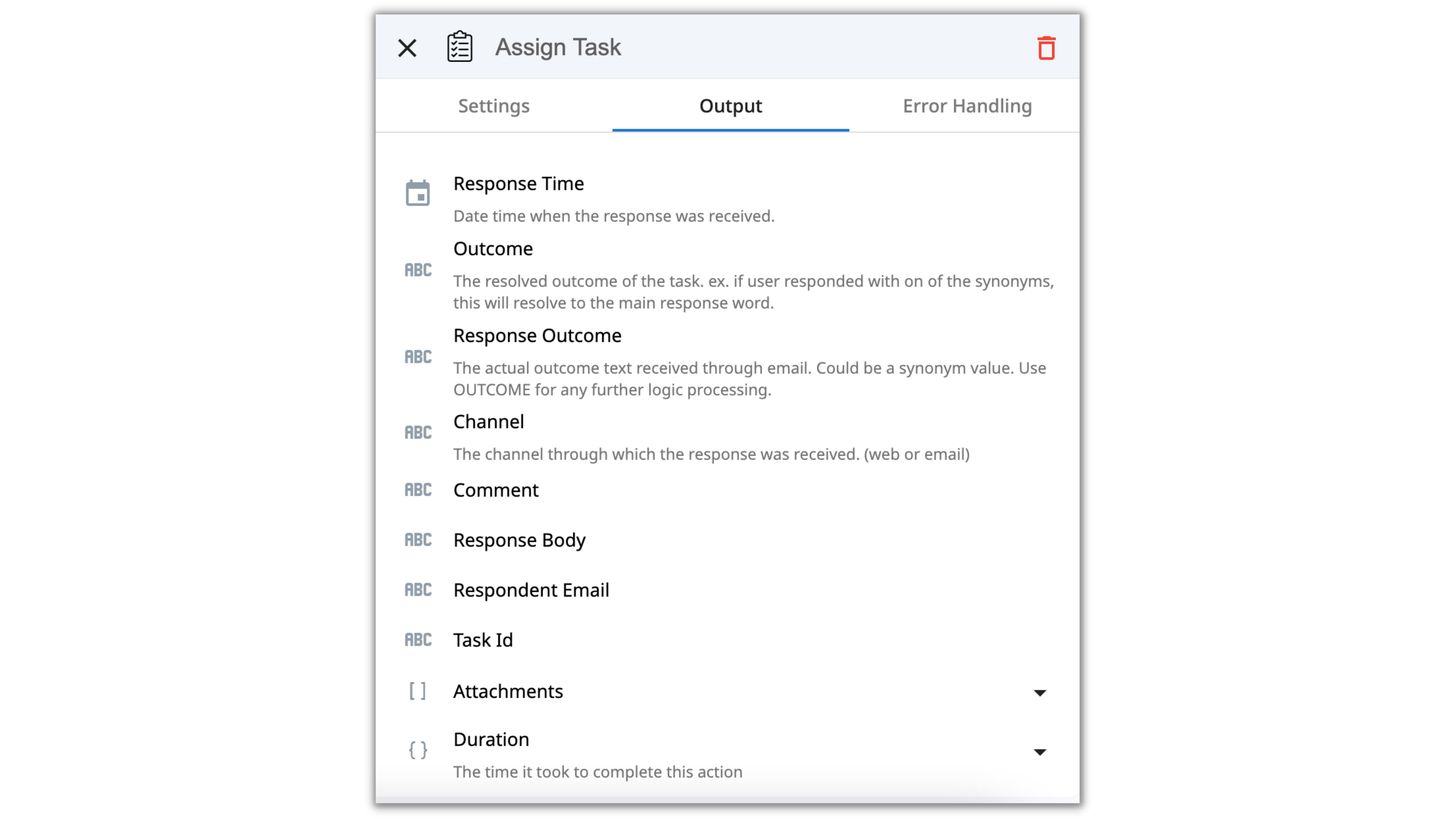The width and height of the screenshot is (1456, 819).
Task: Switch to the Settings tab
Action: pos(493,106)
